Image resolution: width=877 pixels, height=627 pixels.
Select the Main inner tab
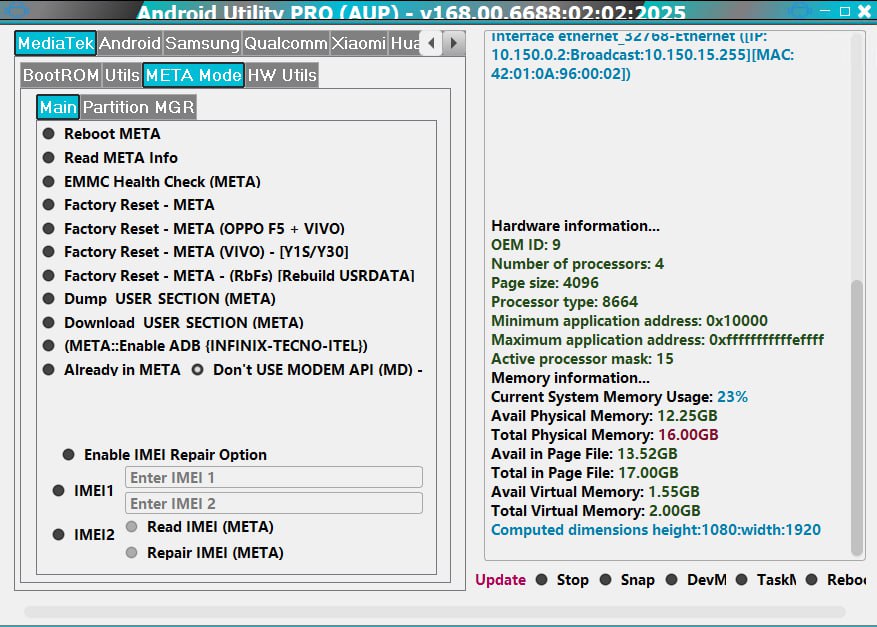58,107
